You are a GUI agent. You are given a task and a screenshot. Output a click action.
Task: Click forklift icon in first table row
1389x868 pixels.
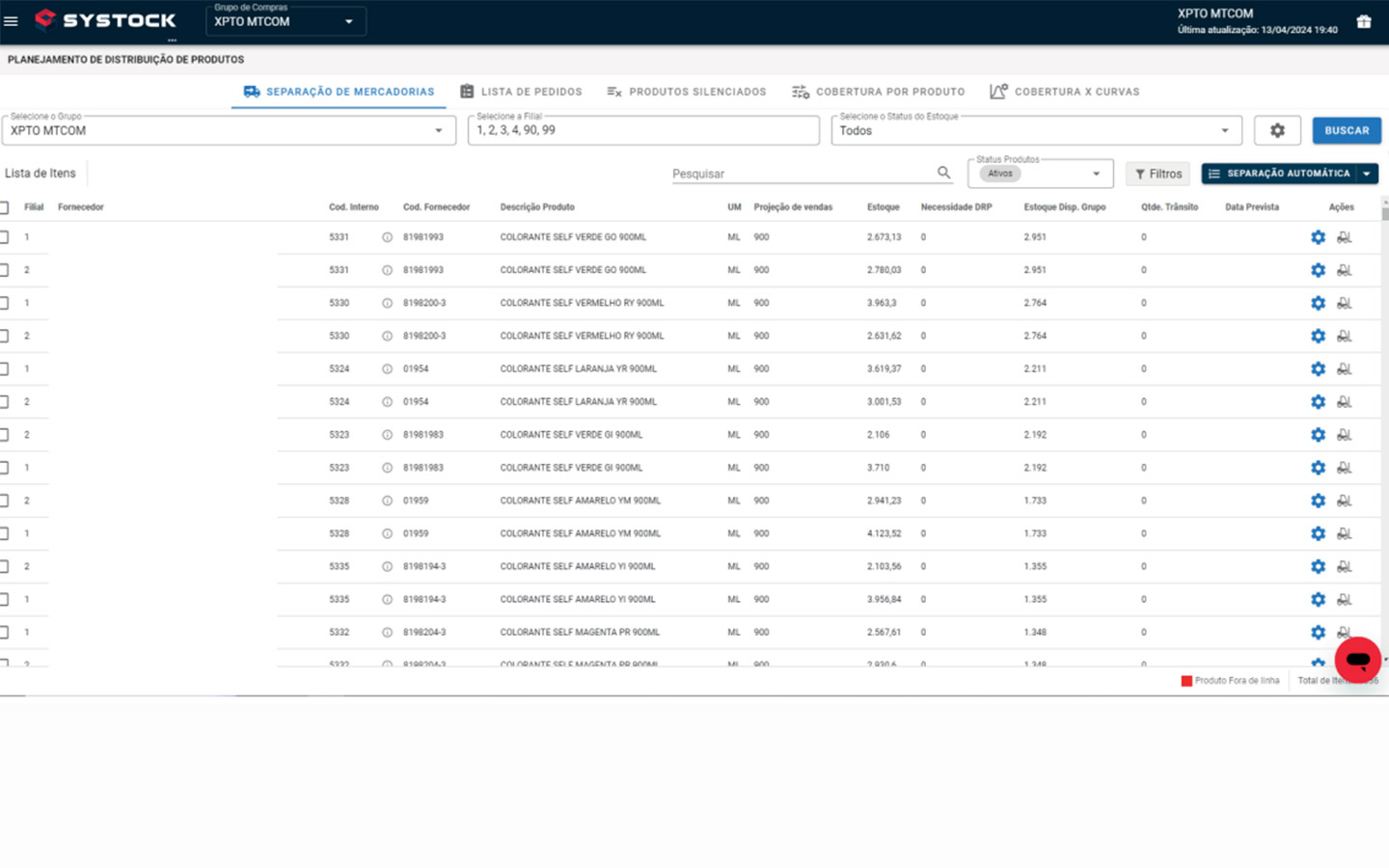pos(1344,237)
